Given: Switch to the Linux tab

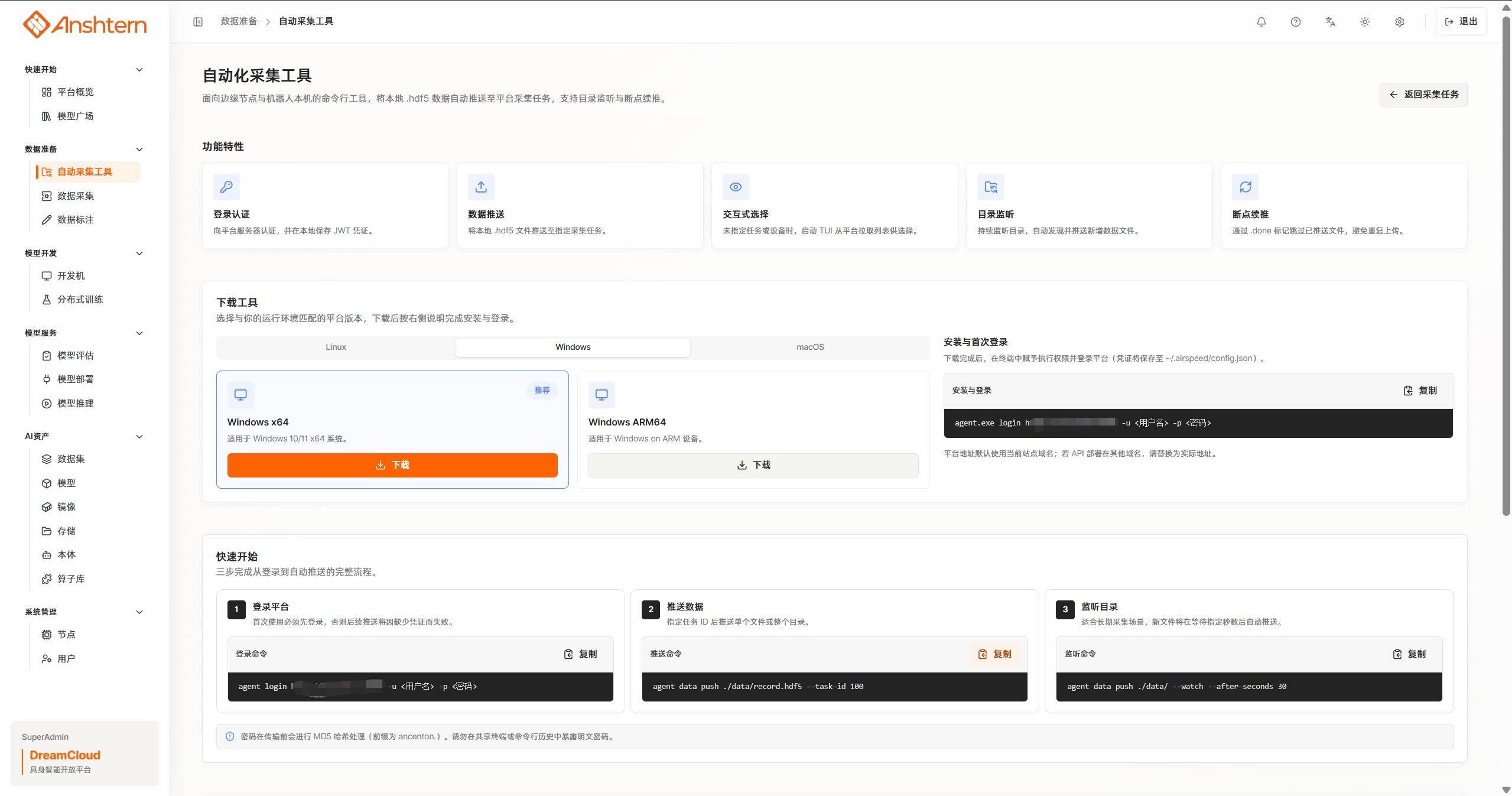Looking at the screenshot, I should [x=336, y=347].
